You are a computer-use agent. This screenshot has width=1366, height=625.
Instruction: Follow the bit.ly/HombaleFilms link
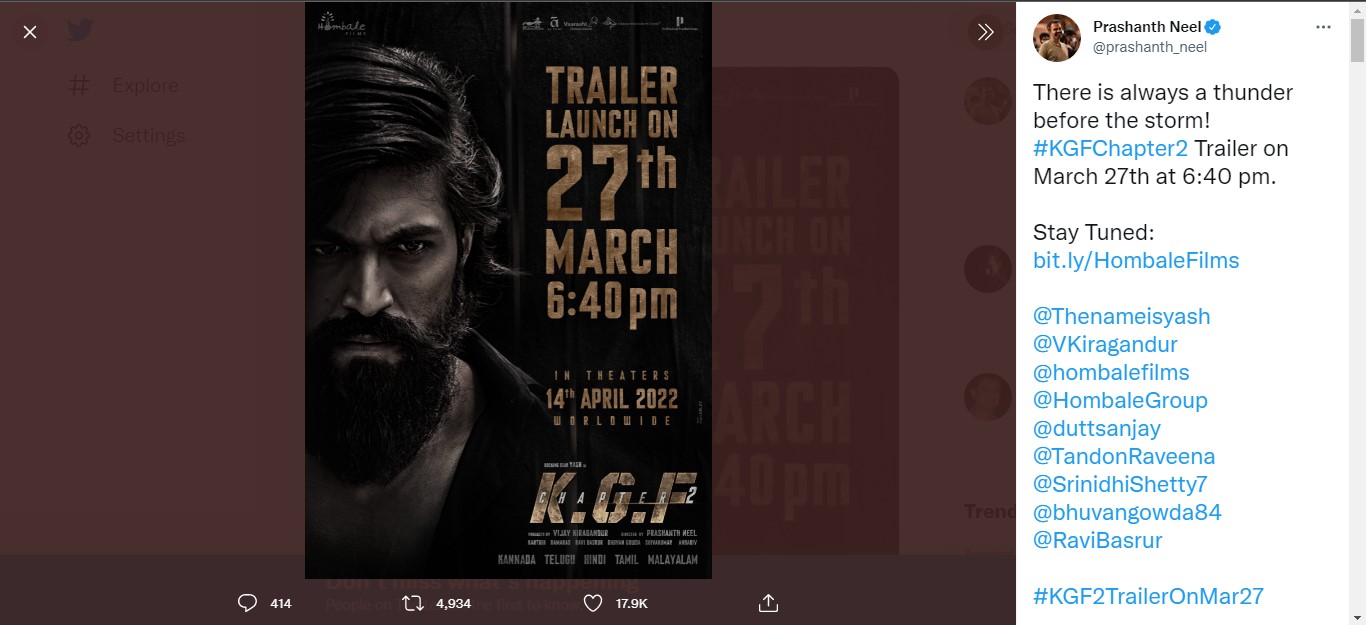(x=1136, y=260)
